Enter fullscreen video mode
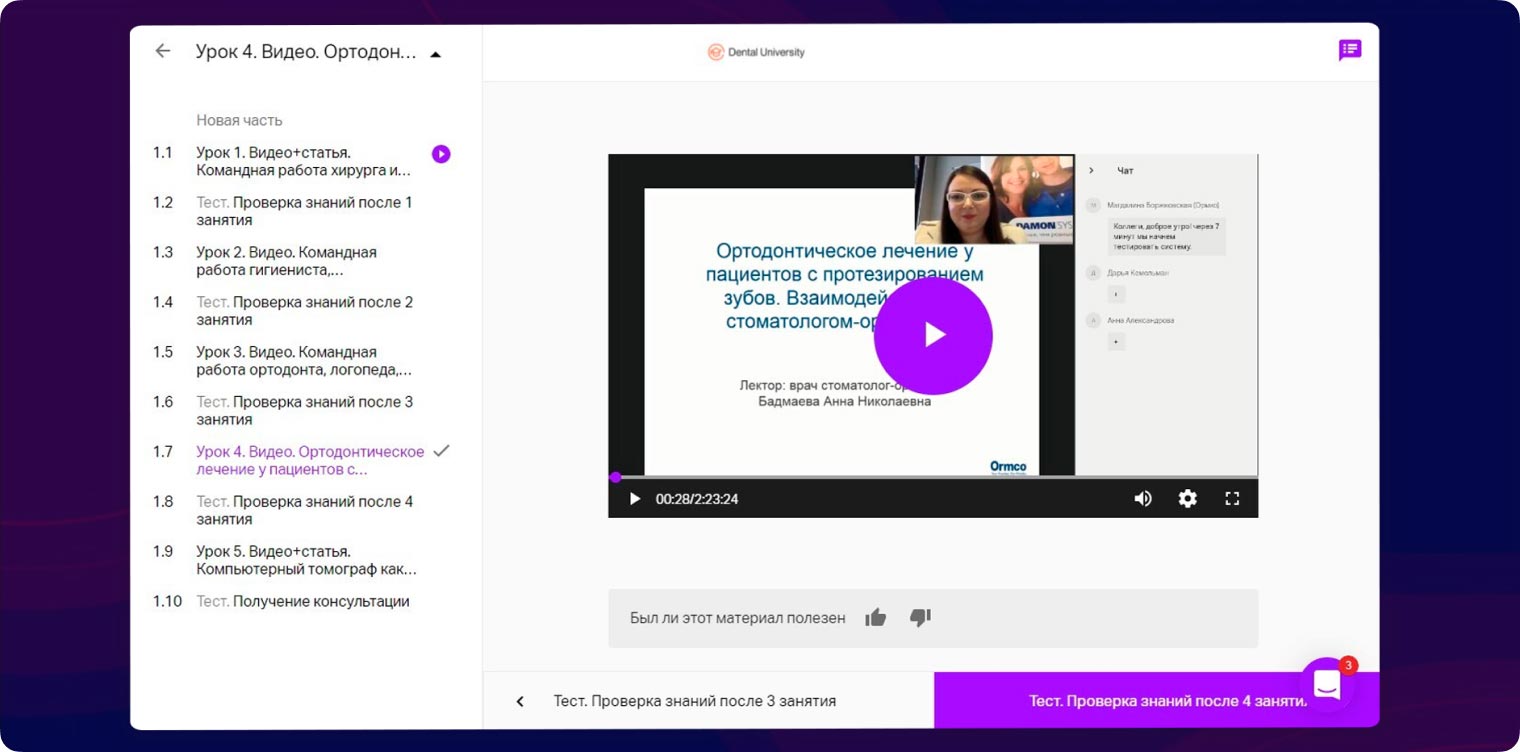The image size is (1520, 752). pos(1232,499)
